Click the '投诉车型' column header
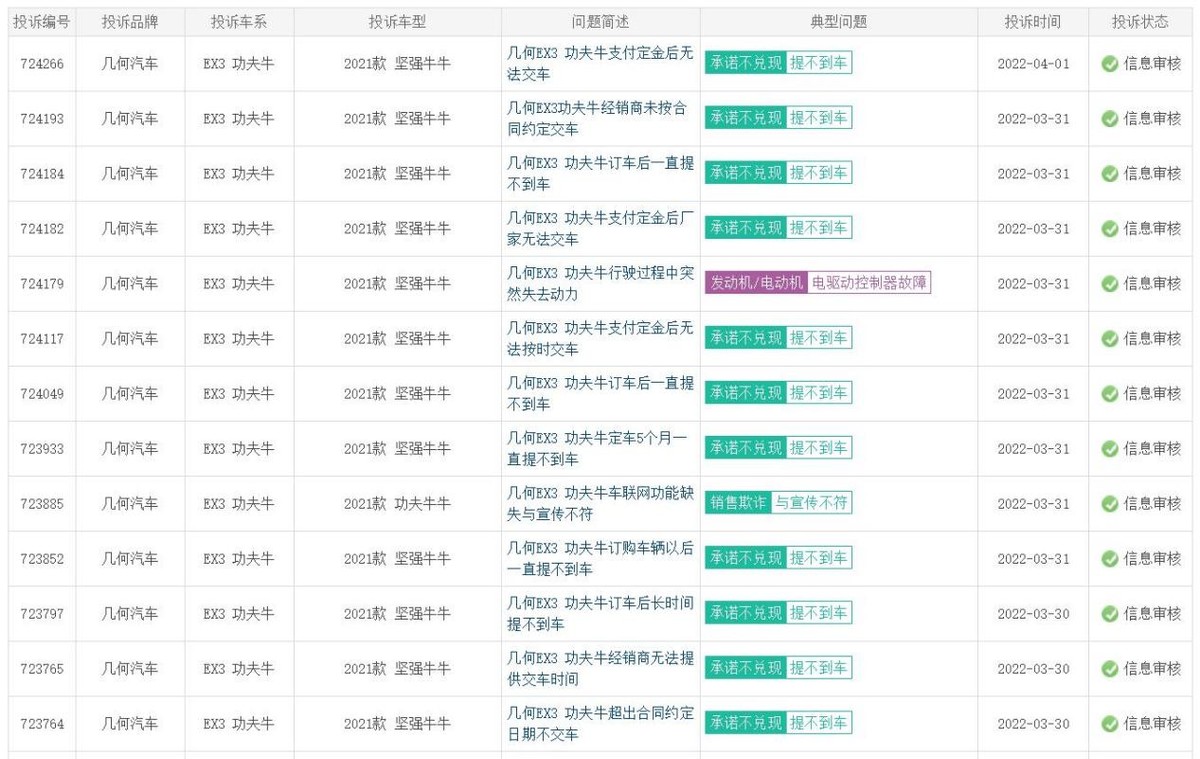The image size is (1200, 759). (397, 22)
